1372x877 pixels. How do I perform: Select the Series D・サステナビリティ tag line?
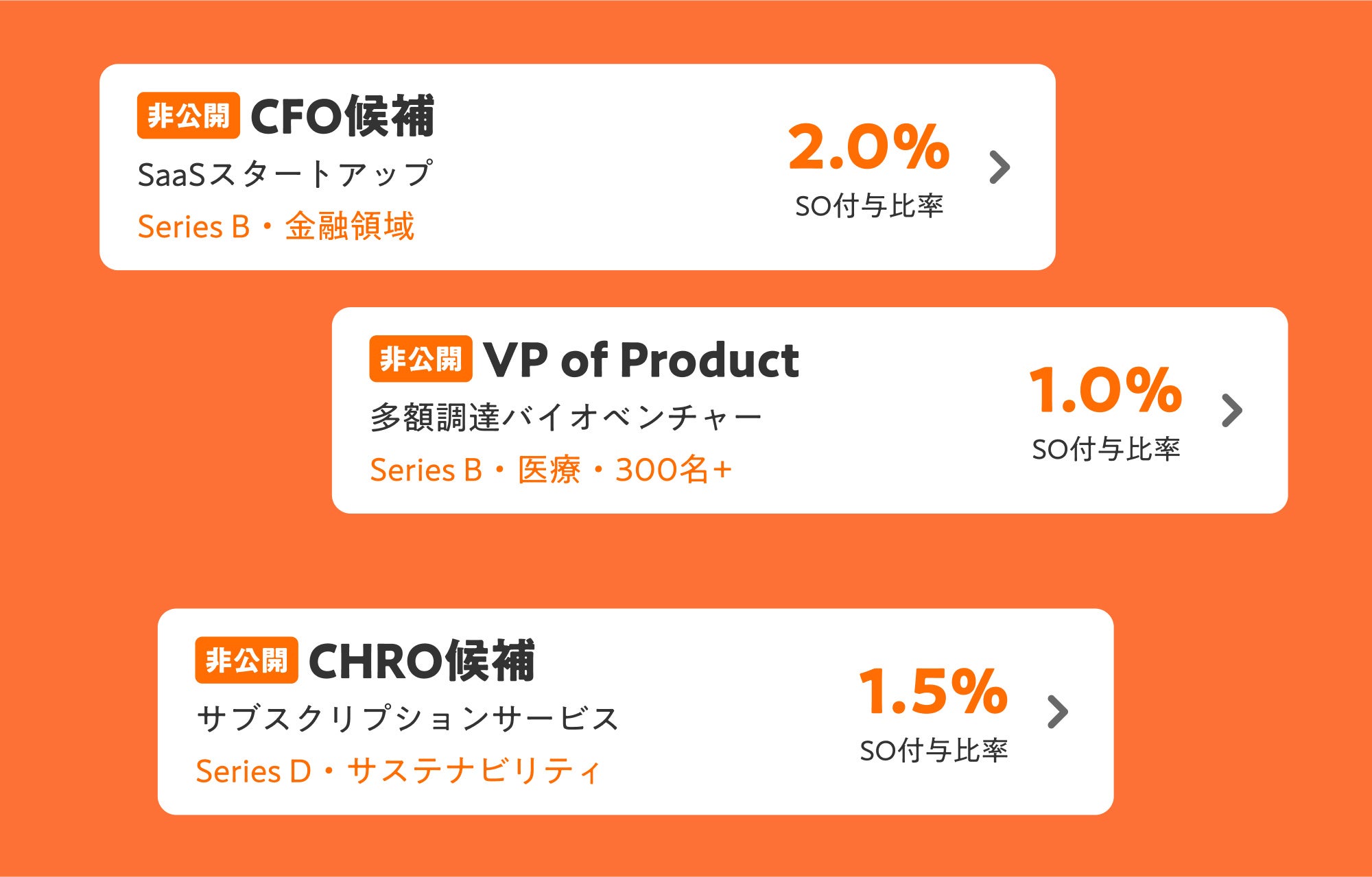(x=398, y=771)
